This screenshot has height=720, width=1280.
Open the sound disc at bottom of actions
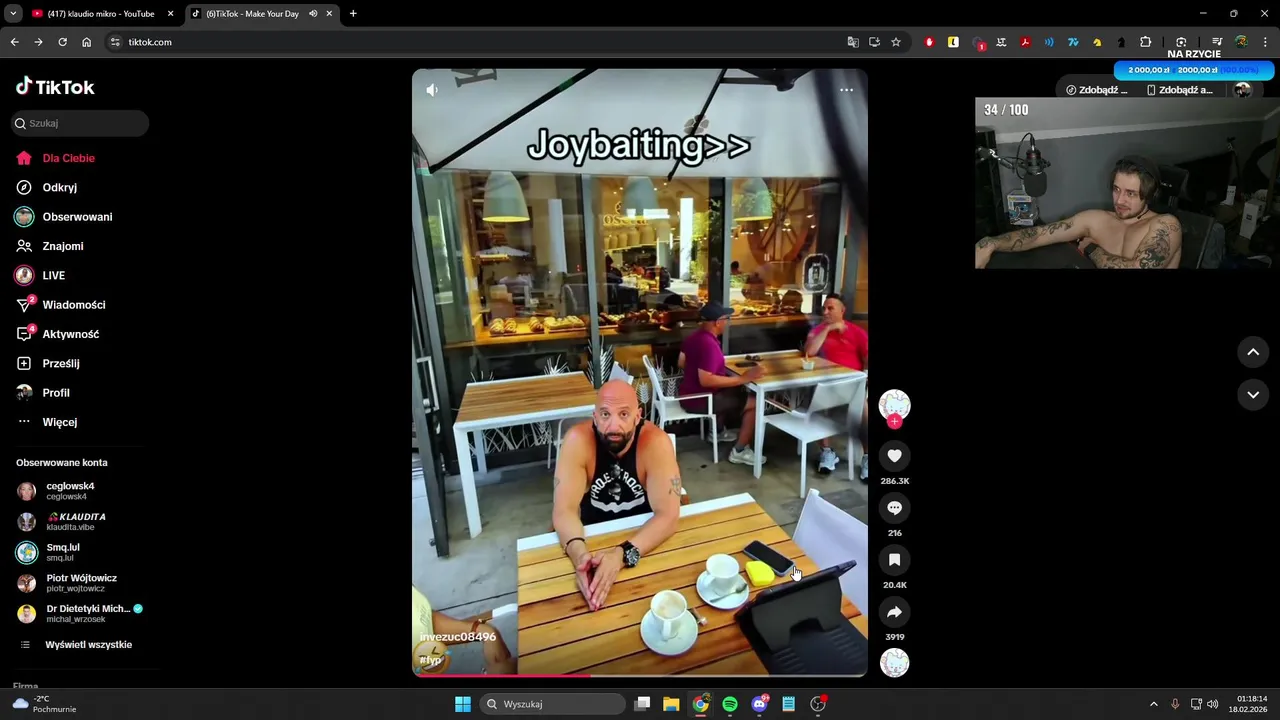click(894, 663)
